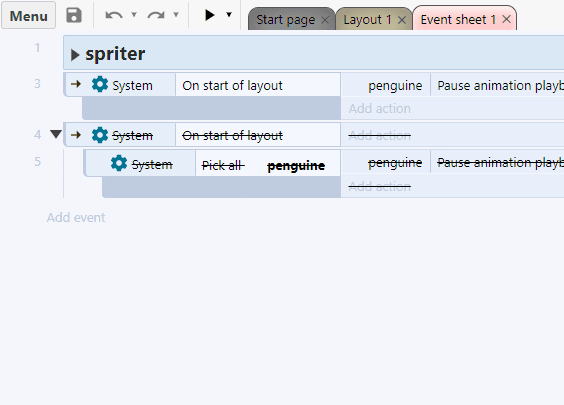
Task: Click Add action under event 3
Action: click(x=379, y=108)
